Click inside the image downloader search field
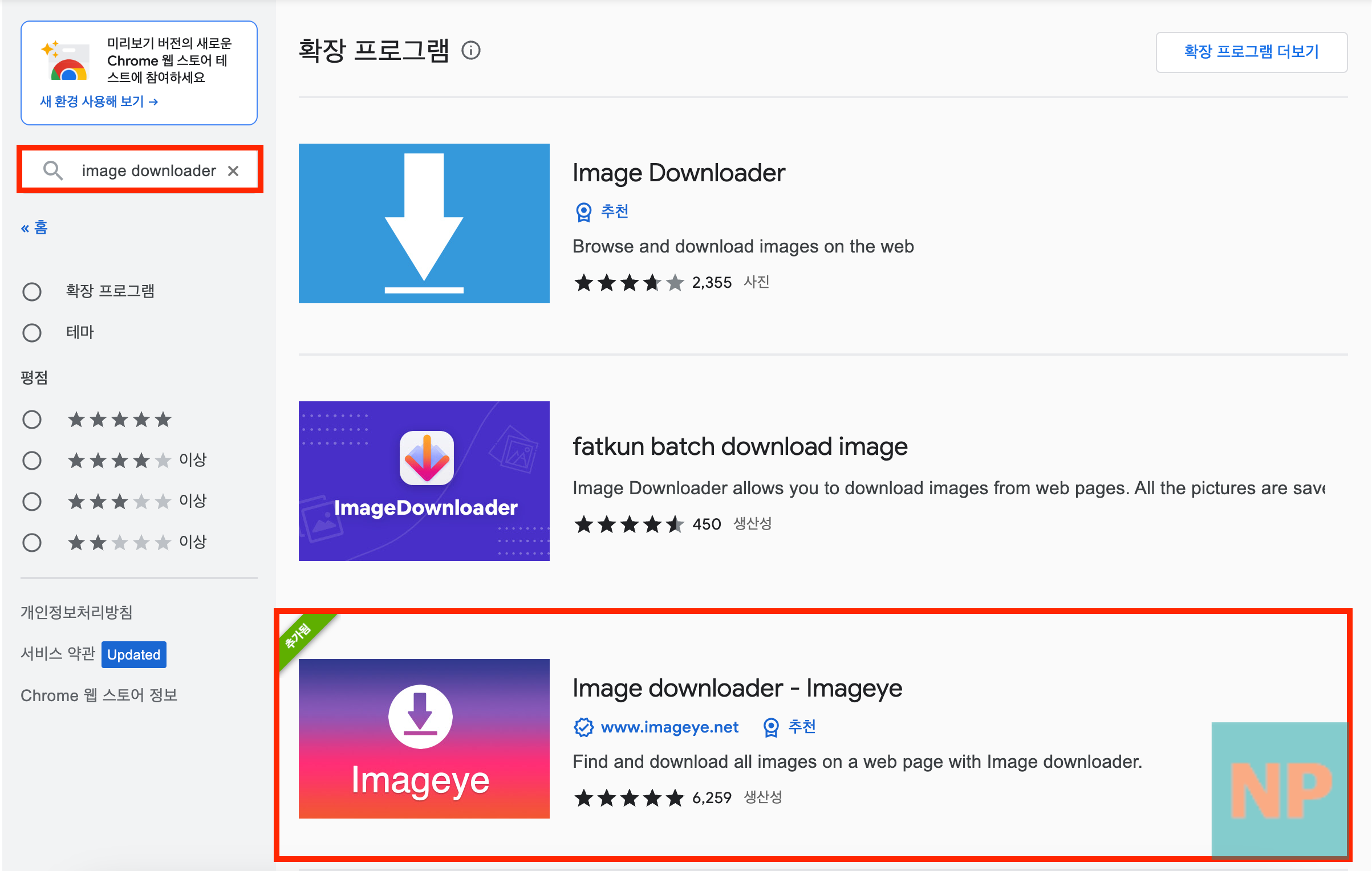This screenshot has width=1372, height=871. click(x=148, y=170)
